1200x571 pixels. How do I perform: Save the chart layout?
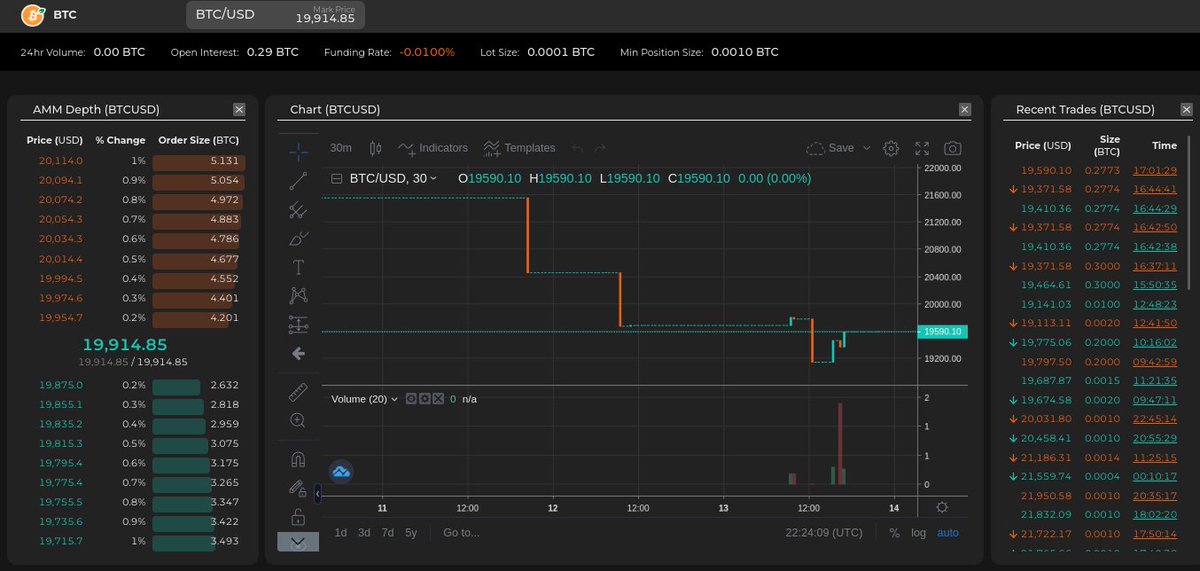coord(830,148)
